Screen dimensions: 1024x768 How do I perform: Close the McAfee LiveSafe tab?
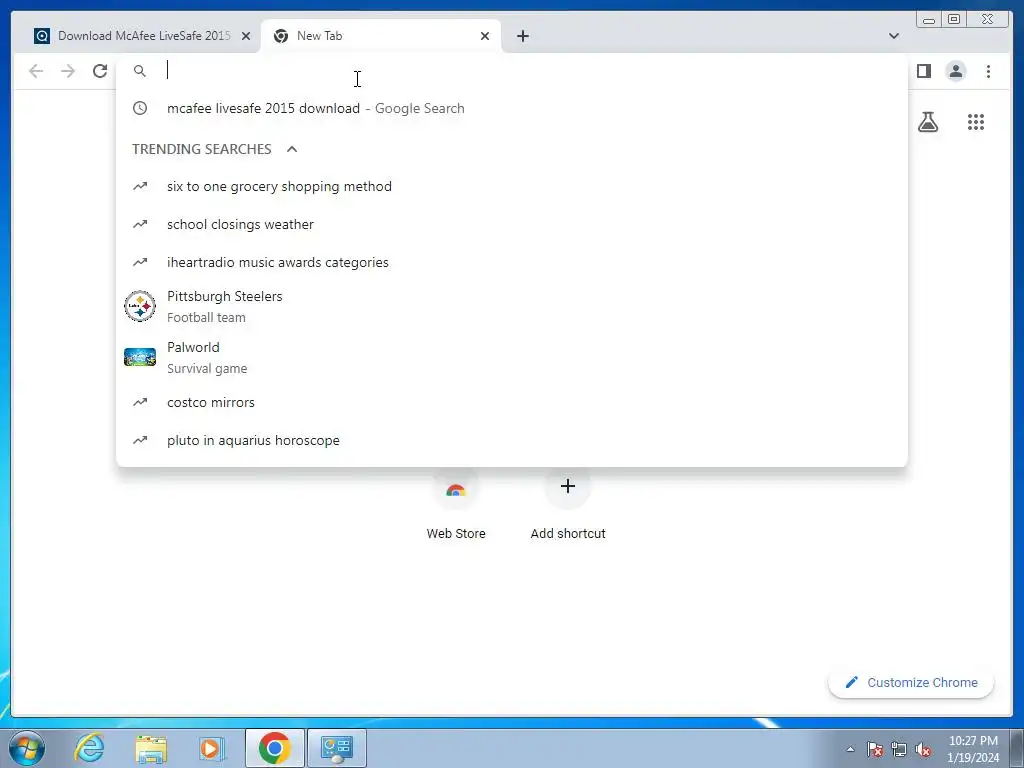click(x=246, y=36)
